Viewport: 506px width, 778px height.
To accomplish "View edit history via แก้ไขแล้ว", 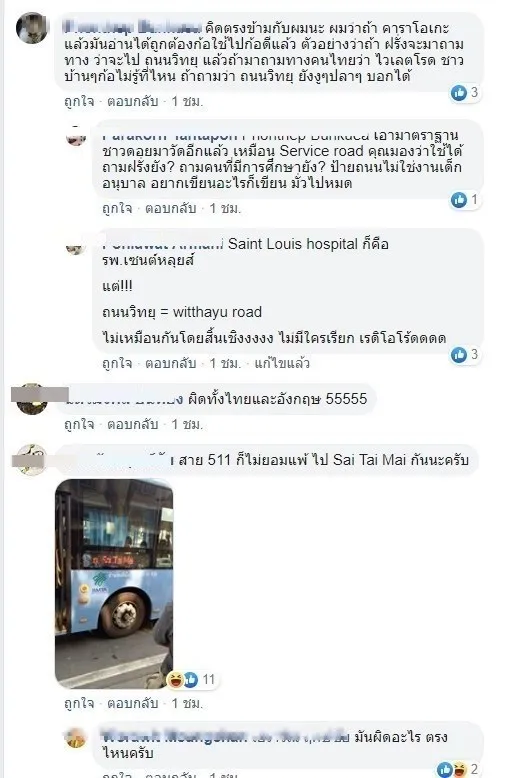I will click(x=282, y=363).
